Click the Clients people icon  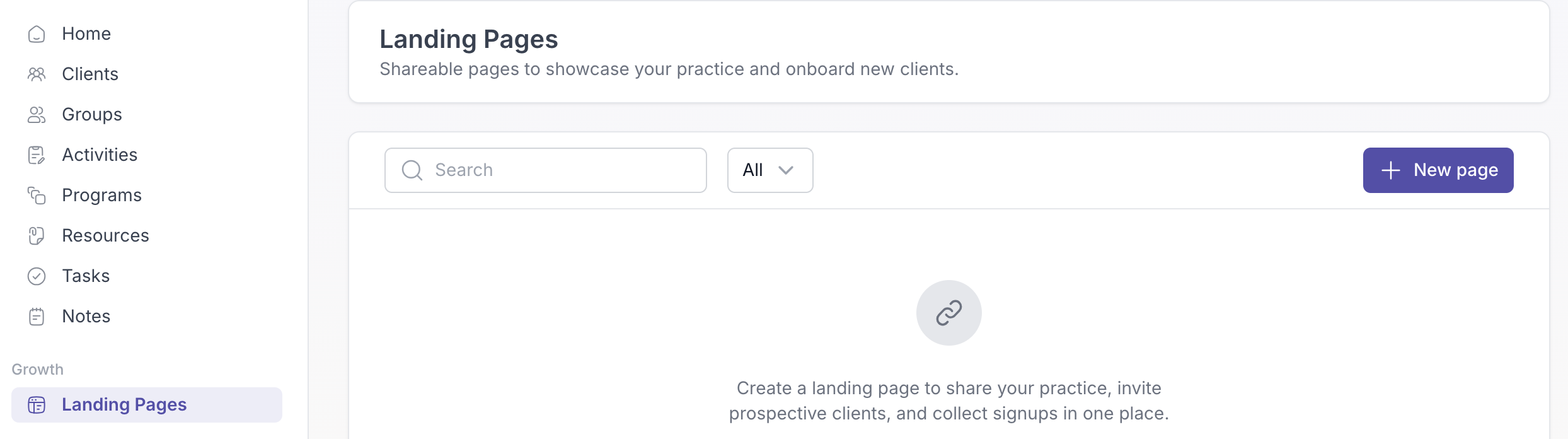(x=37, y=74)
